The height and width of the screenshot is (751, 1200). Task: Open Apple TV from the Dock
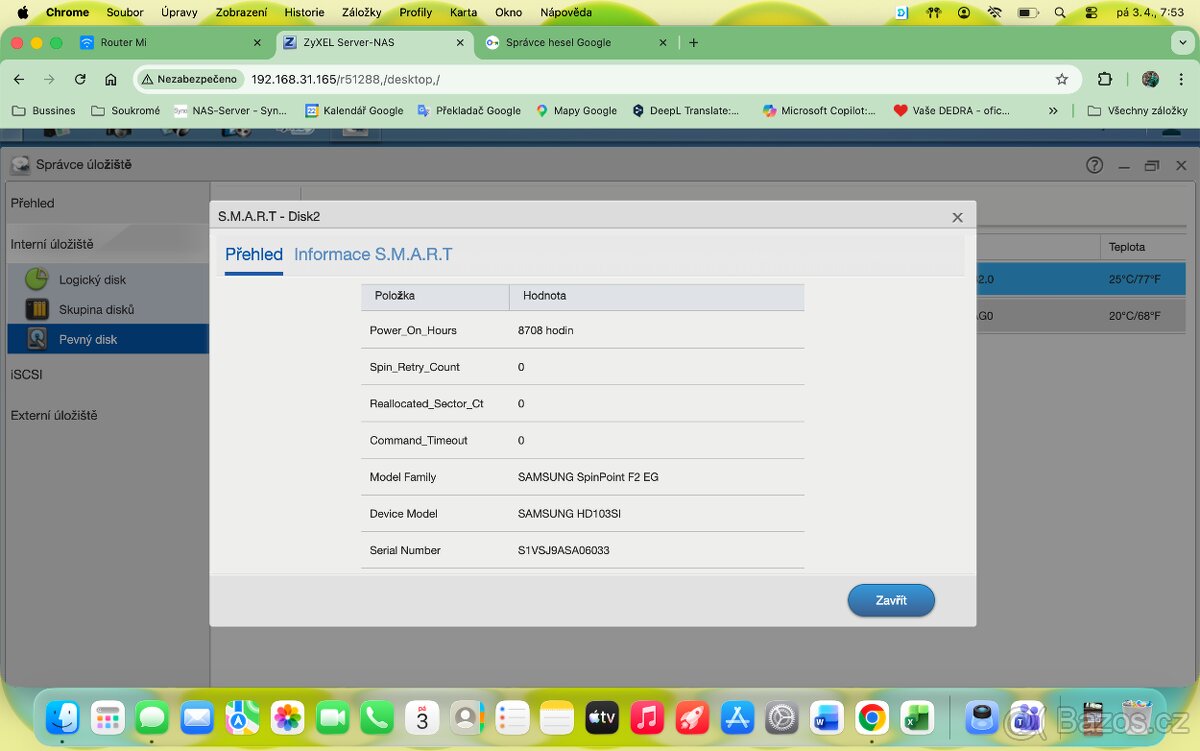[x=602, y=717]
